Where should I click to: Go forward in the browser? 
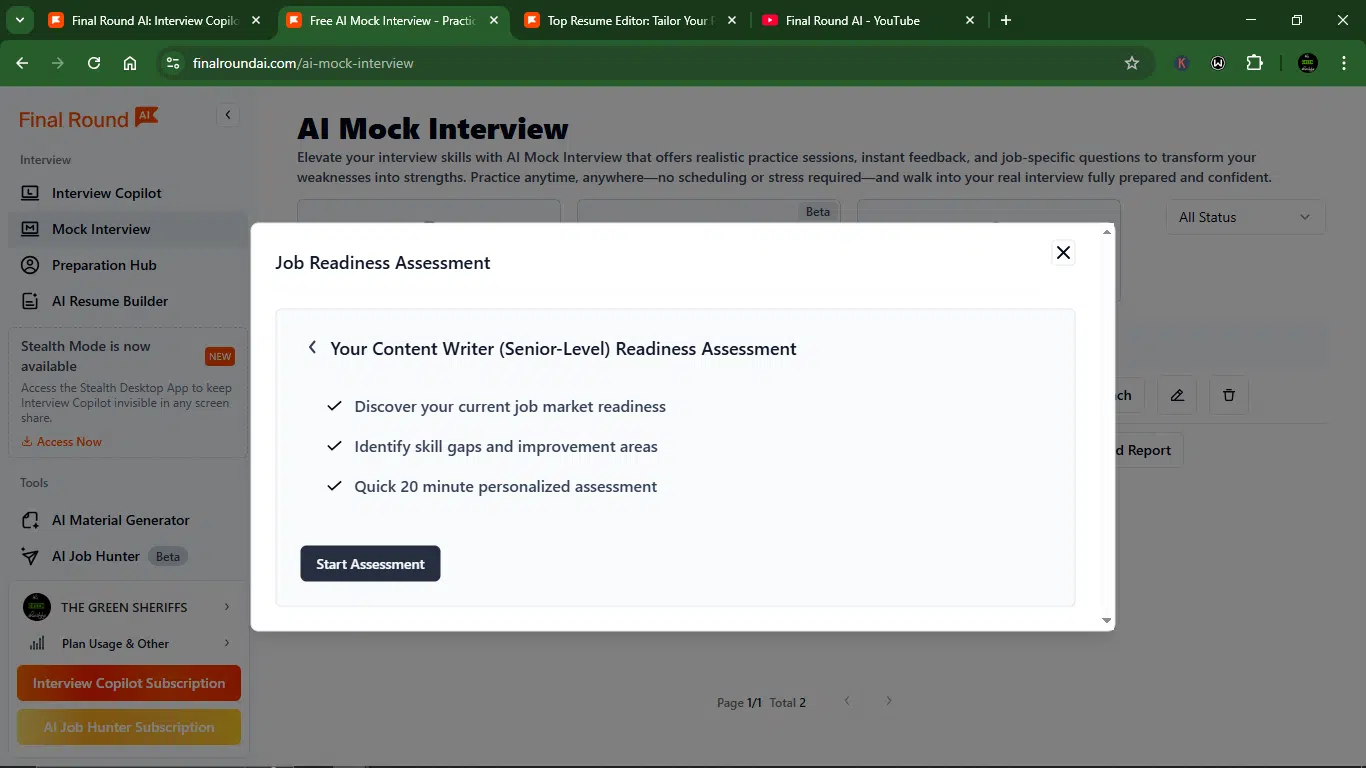click(x=58, y=63)
